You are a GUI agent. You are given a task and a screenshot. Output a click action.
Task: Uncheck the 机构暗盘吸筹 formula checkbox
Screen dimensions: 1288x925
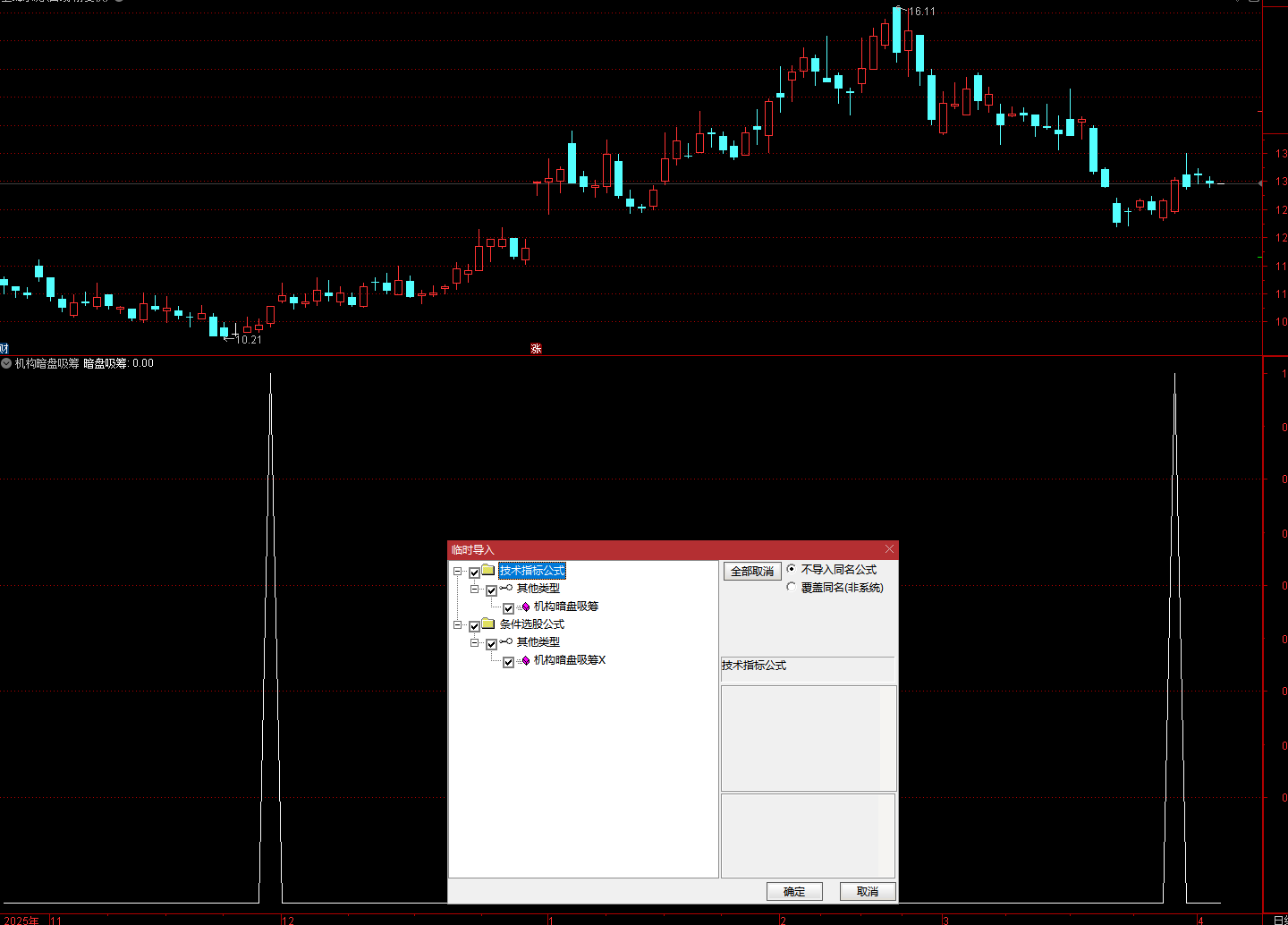[508, 608]
